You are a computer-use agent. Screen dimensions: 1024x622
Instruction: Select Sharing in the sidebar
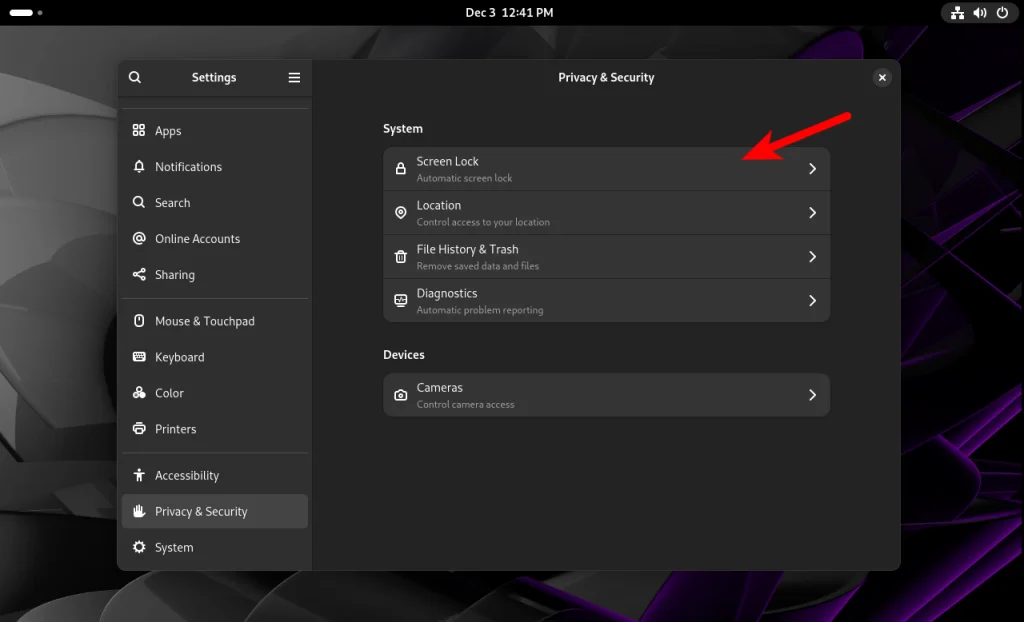(215, 274)
